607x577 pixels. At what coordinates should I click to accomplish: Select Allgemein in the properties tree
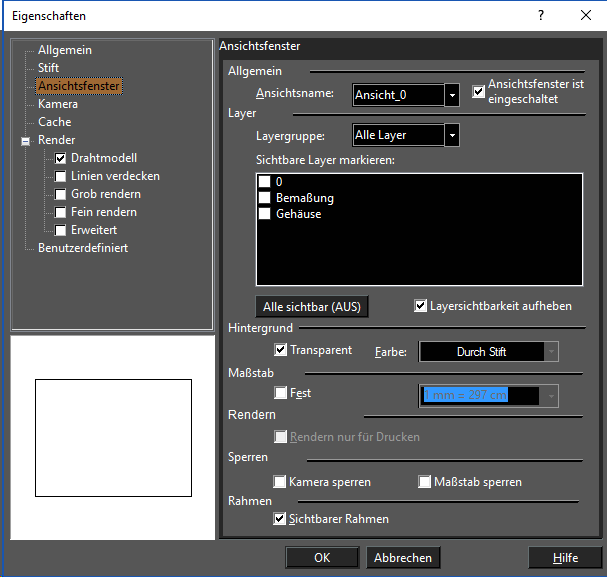coord(65,50)
